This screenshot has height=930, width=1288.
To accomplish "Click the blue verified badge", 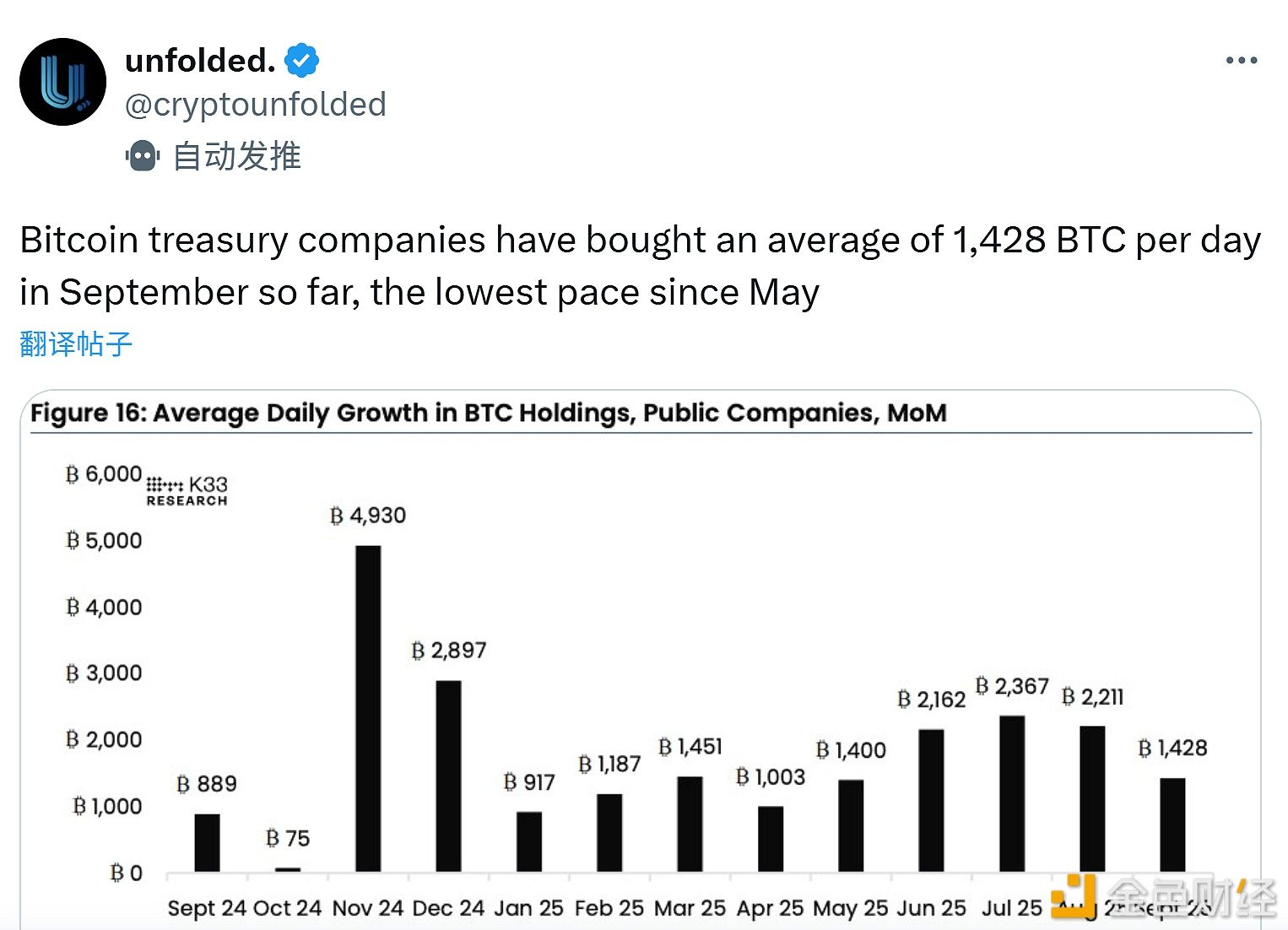I will 301,61.
